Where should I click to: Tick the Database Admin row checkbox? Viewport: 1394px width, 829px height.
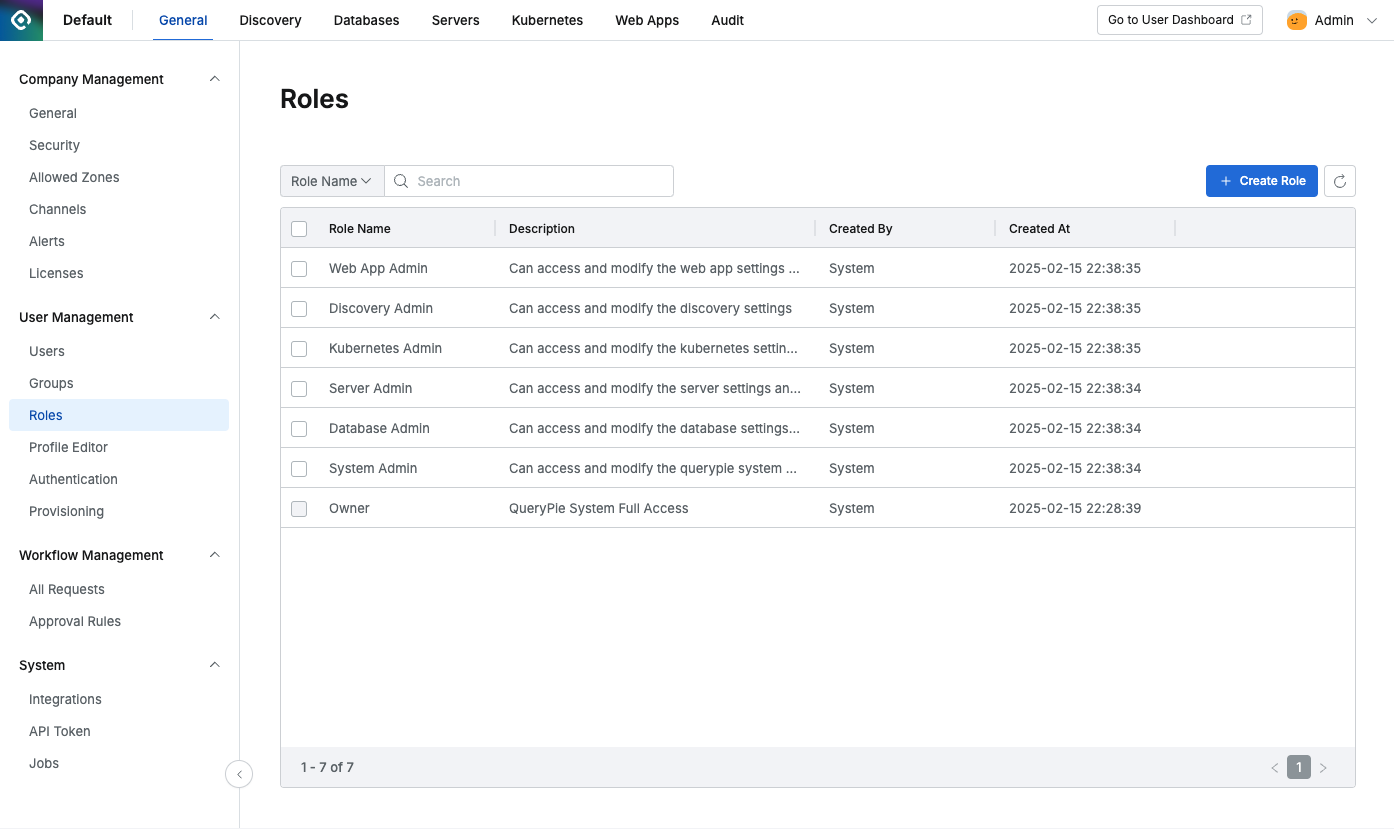tap(299, 429)
